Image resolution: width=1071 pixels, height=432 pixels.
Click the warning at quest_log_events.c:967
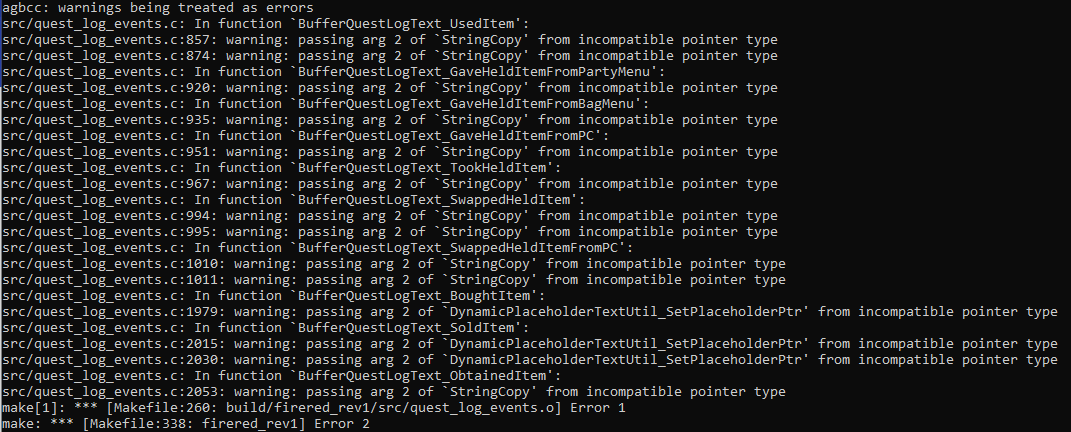coord(390,184)
